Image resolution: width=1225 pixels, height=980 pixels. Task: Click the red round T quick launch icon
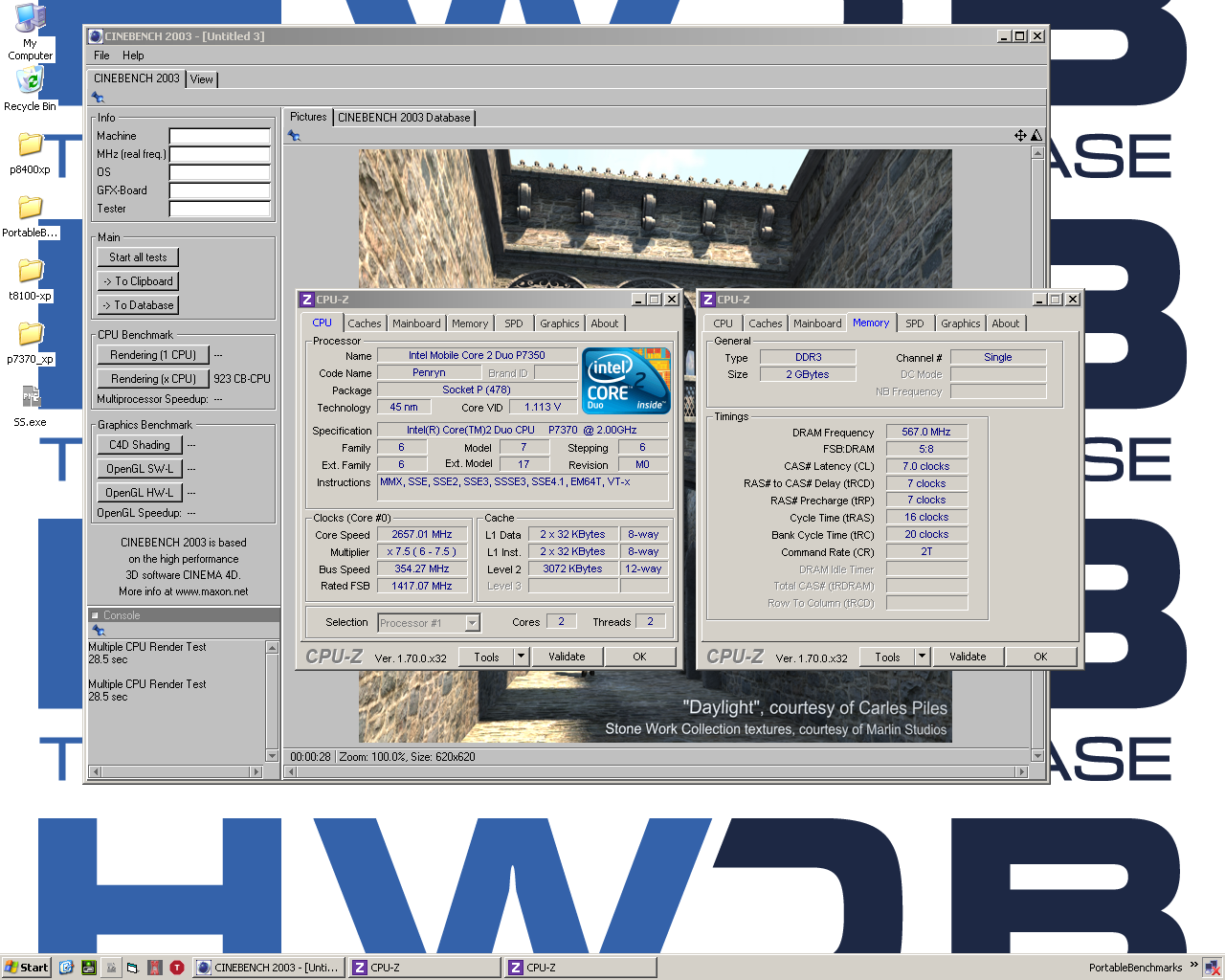[x=176, y=968]
